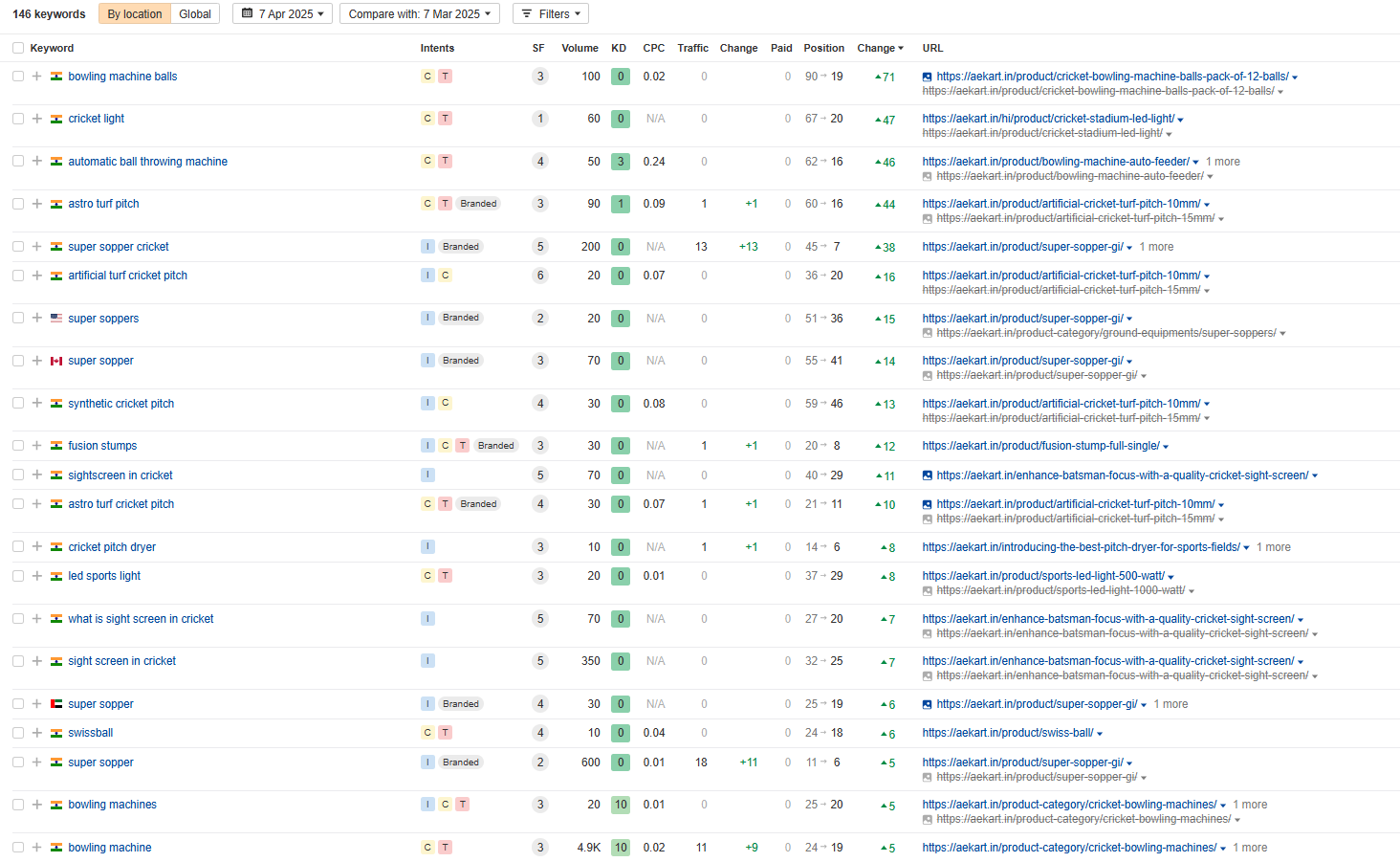Click the filter icon in Filters button
Screen dimensions: 1400x862
(527, 13)
